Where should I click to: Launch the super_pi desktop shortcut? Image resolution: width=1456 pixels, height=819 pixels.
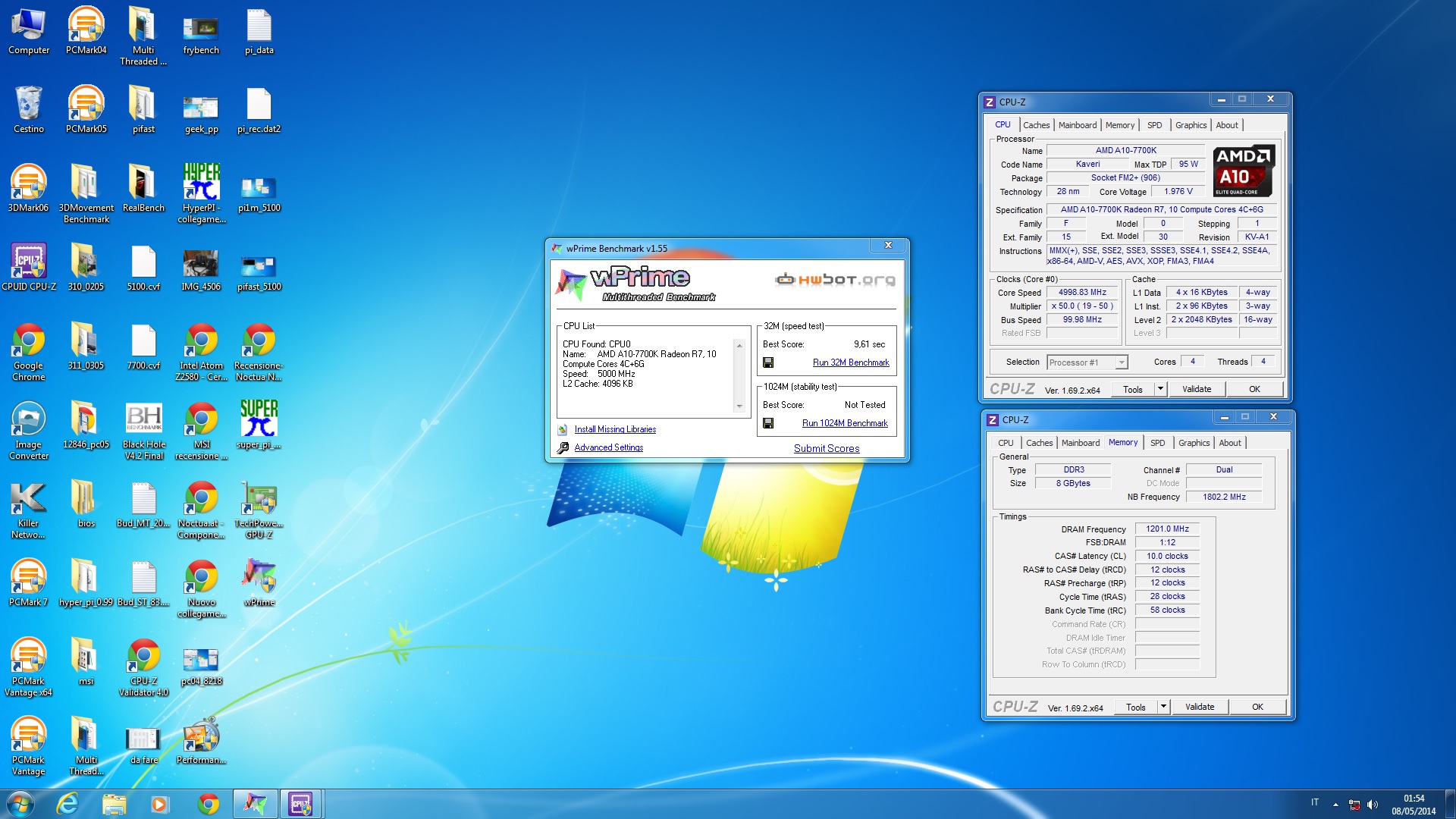[259, 425]
